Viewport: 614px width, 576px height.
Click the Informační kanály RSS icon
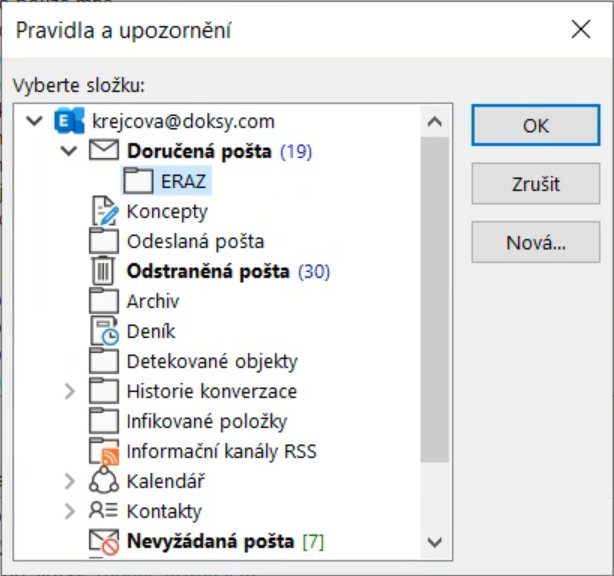(104, 451)
